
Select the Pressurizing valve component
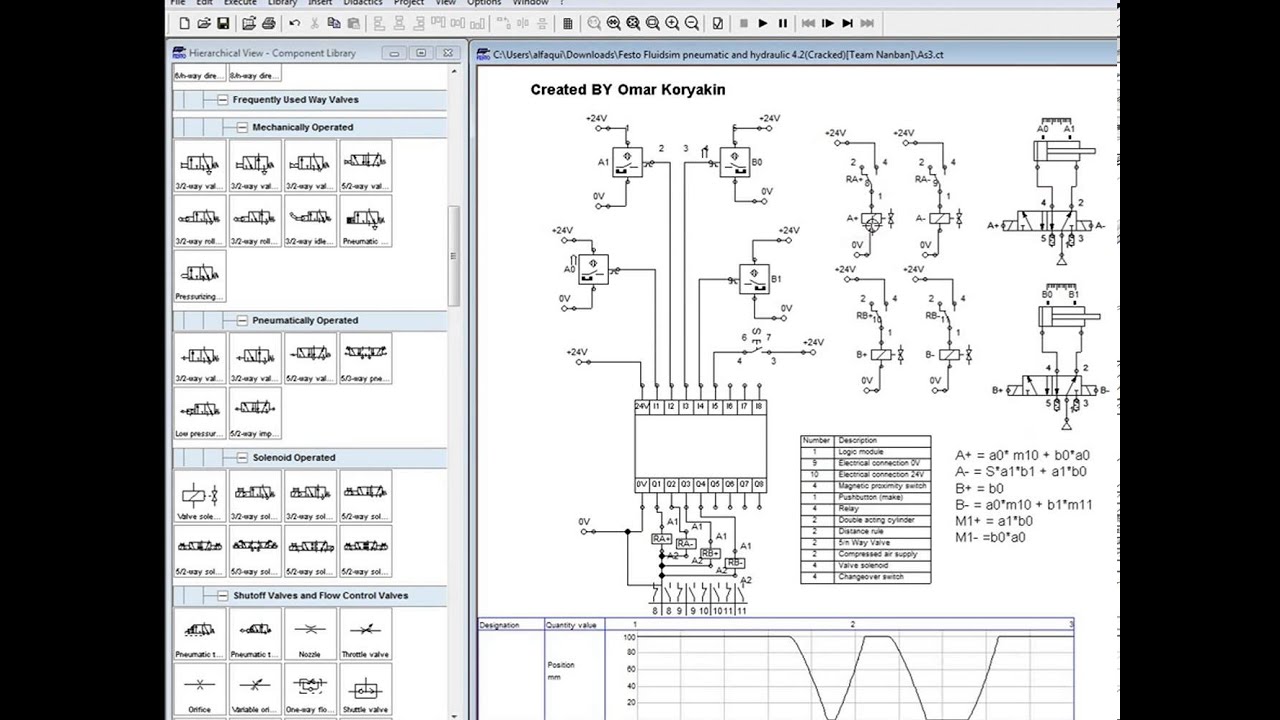(200, 277)
